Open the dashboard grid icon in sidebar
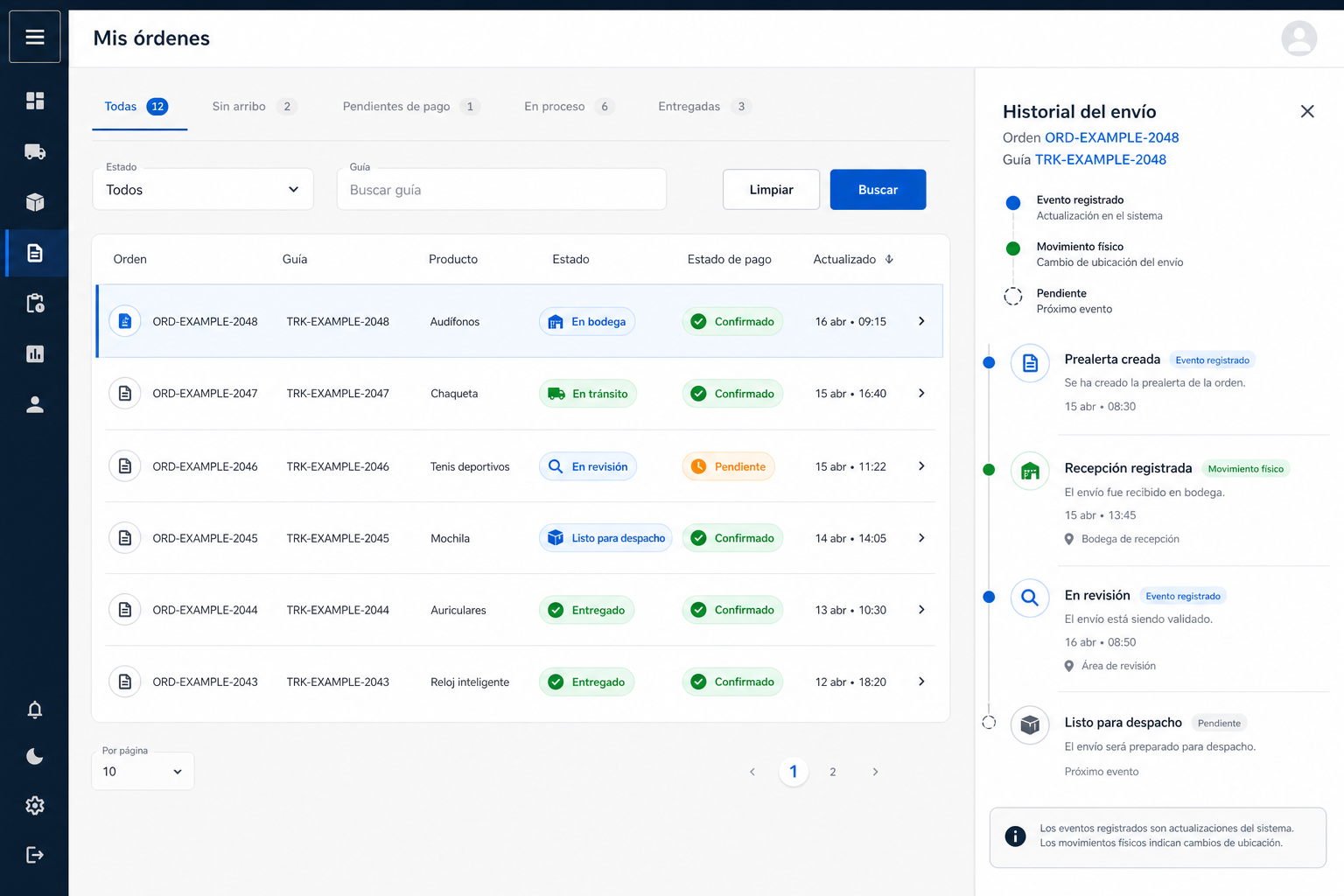The width and height of the screenshot is (1344, 896). [x=35, y=101]
